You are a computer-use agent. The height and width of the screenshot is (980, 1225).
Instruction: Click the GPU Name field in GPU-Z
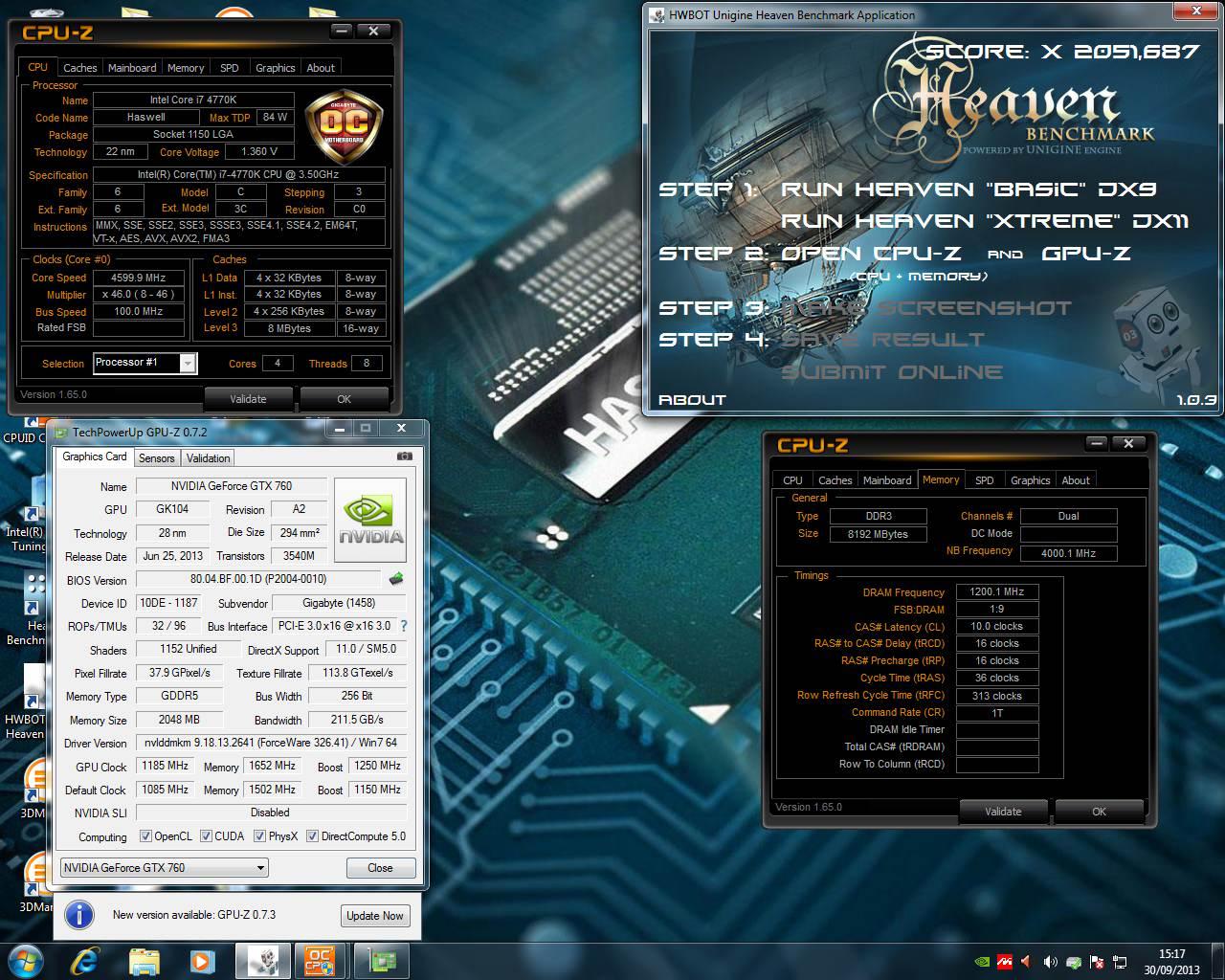[232, 486]
